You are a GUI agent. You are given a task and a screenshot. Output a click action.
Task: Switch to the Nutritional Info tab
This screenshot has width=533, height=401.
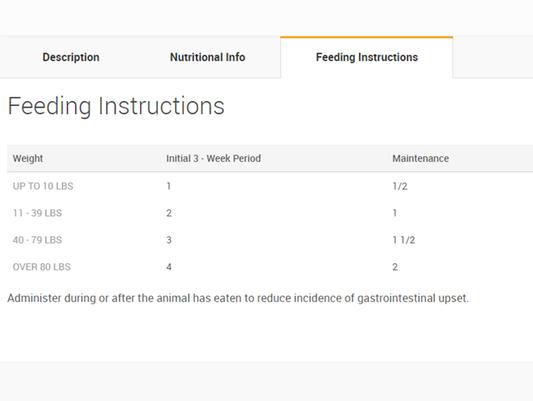tap(207, 57)
